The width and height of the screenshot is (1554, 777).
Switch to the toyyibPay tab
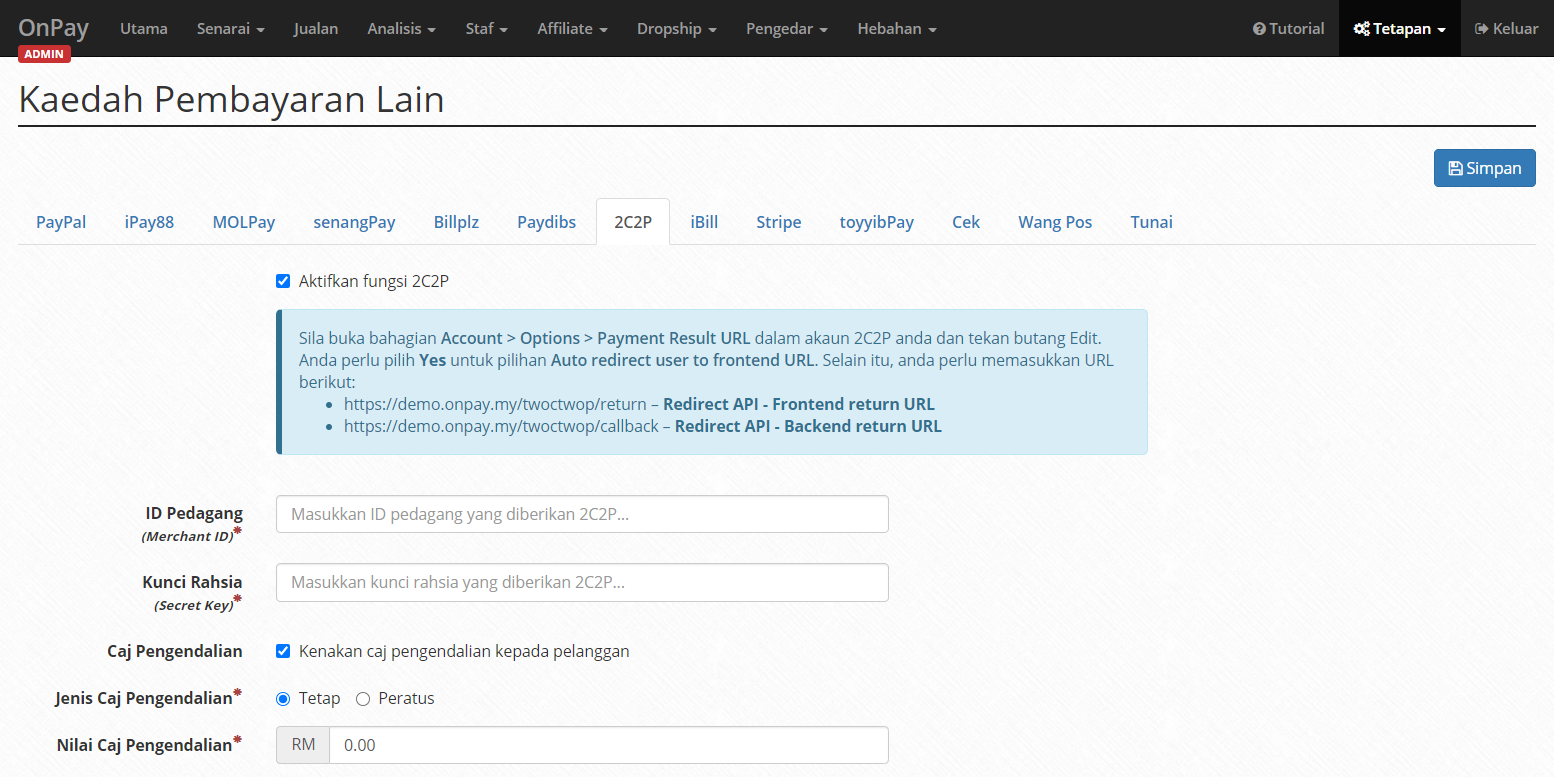pos(876,222)
